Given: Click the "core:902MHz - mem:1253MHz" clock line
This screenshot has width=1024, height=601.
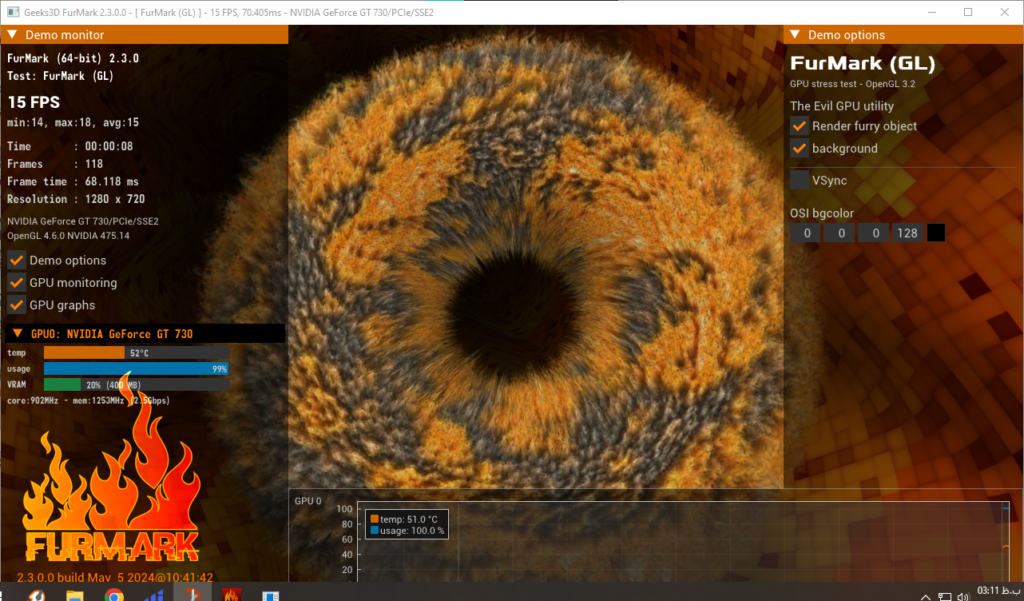Looking at the screenshot, I should [88, 400].
